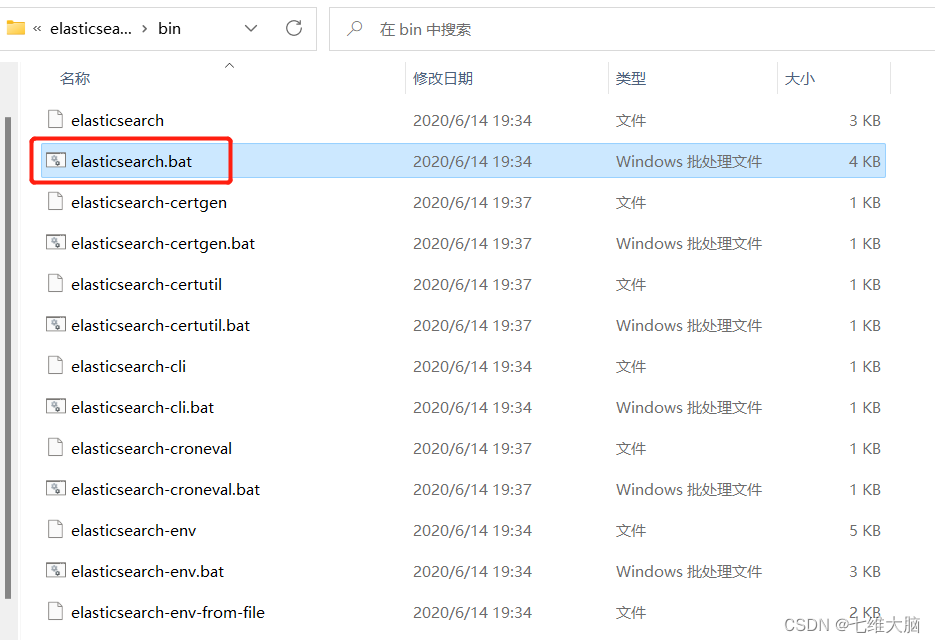Click the elasticsearch-cli file icon
935x643 pixels.
coord(55,365)
